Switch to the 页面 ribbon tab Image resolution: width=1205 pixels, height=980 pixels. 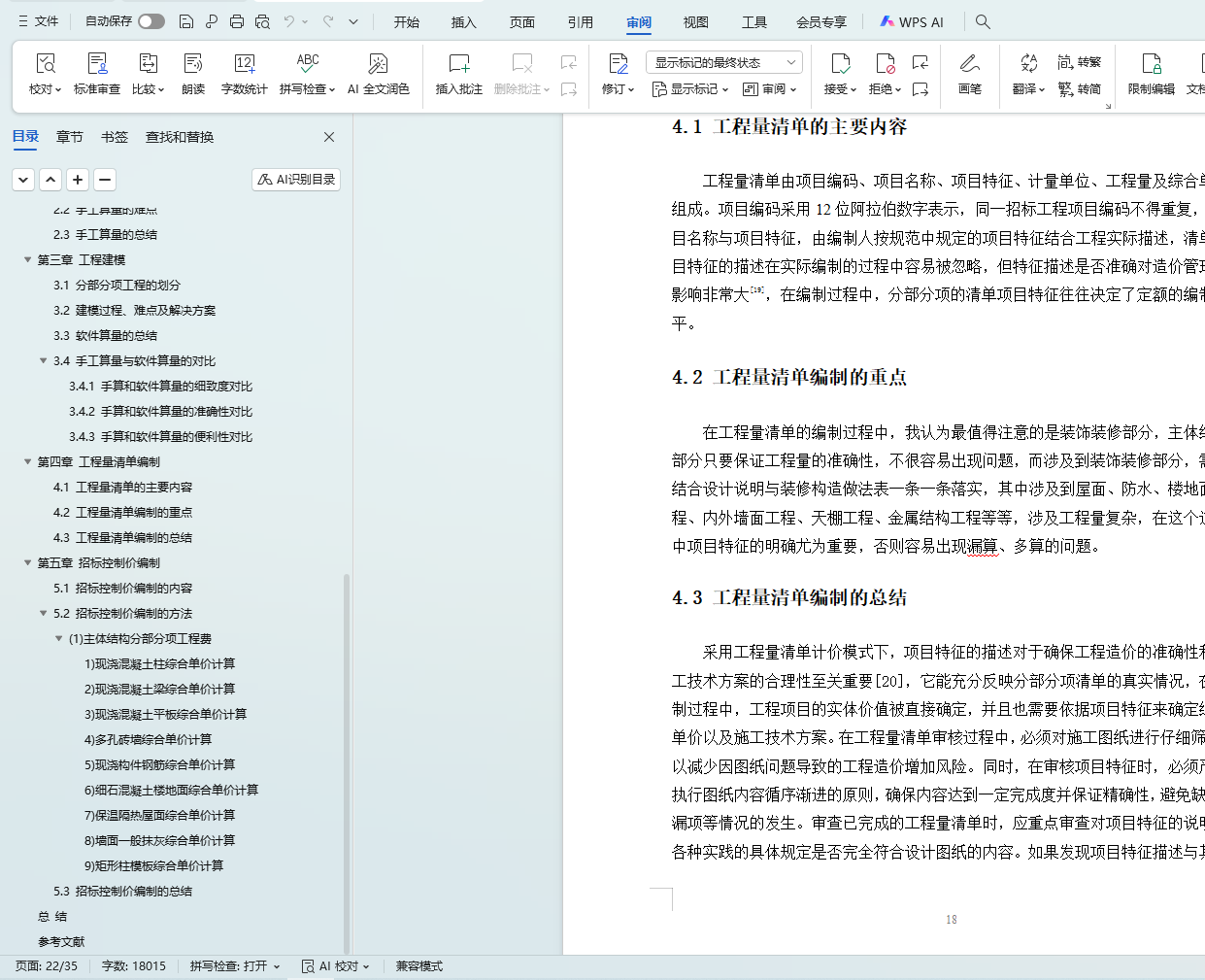[x=522, y=22]
